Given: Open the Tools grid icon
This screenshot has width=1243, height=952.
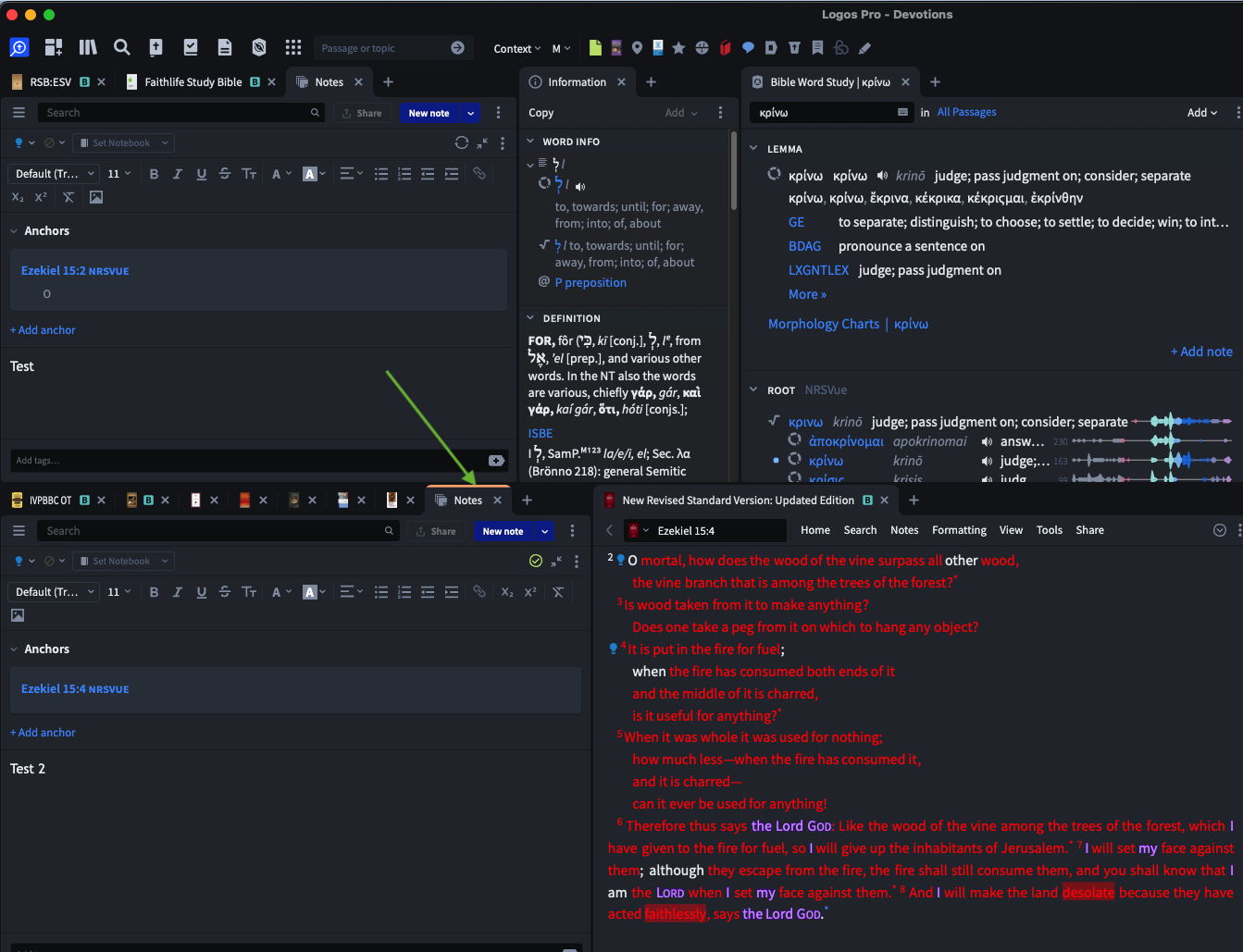Looking at the screenshot, I should pos(293,47).
